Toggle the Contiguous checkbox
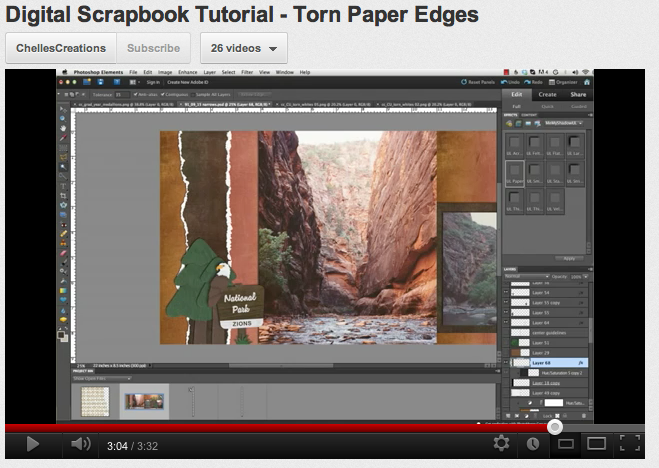Viewport: 659px width, 468px height. coord(163,95)
